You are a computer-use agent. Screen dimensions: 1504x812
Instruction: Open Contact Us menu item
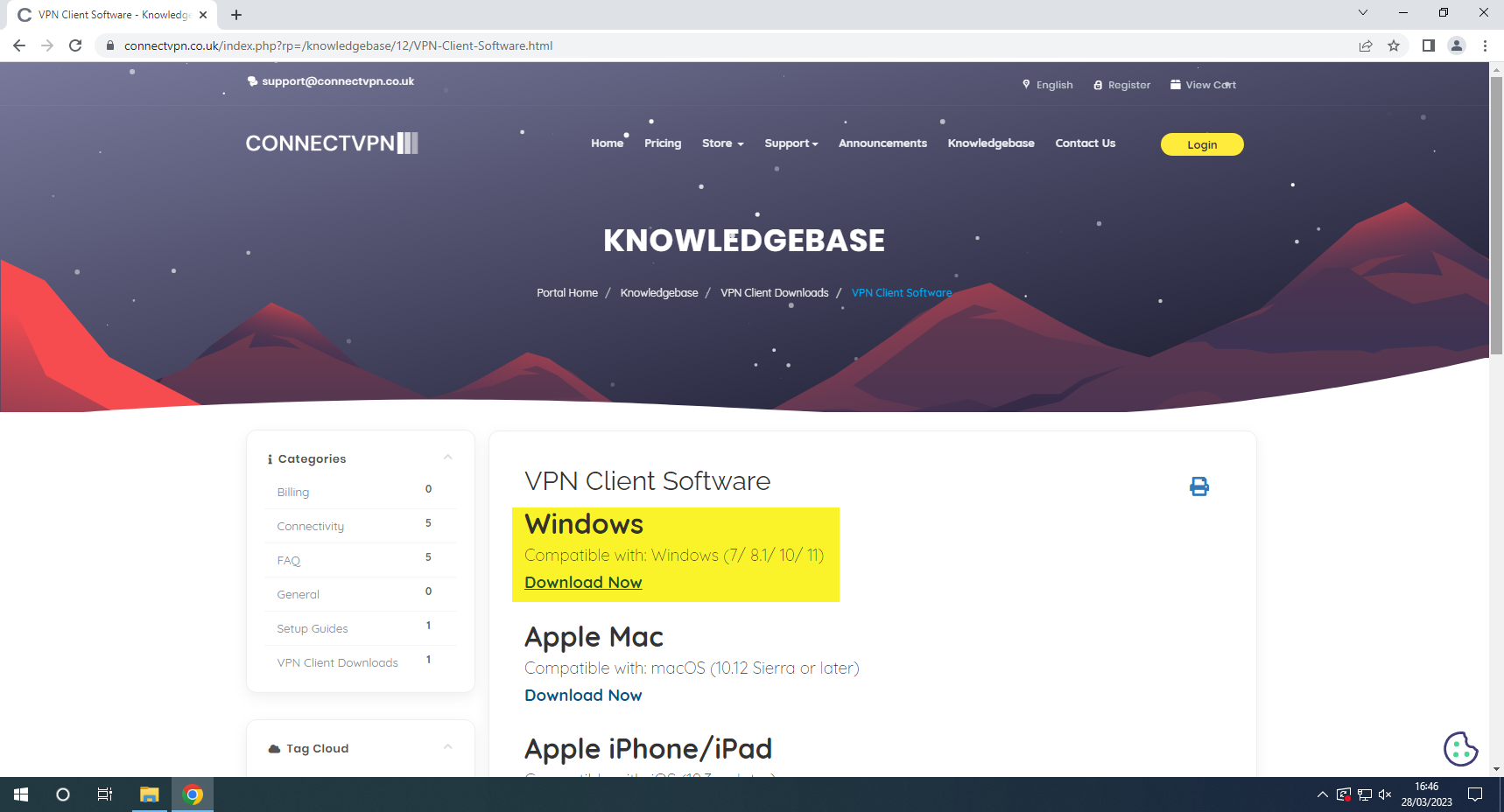coord(1085,143)
